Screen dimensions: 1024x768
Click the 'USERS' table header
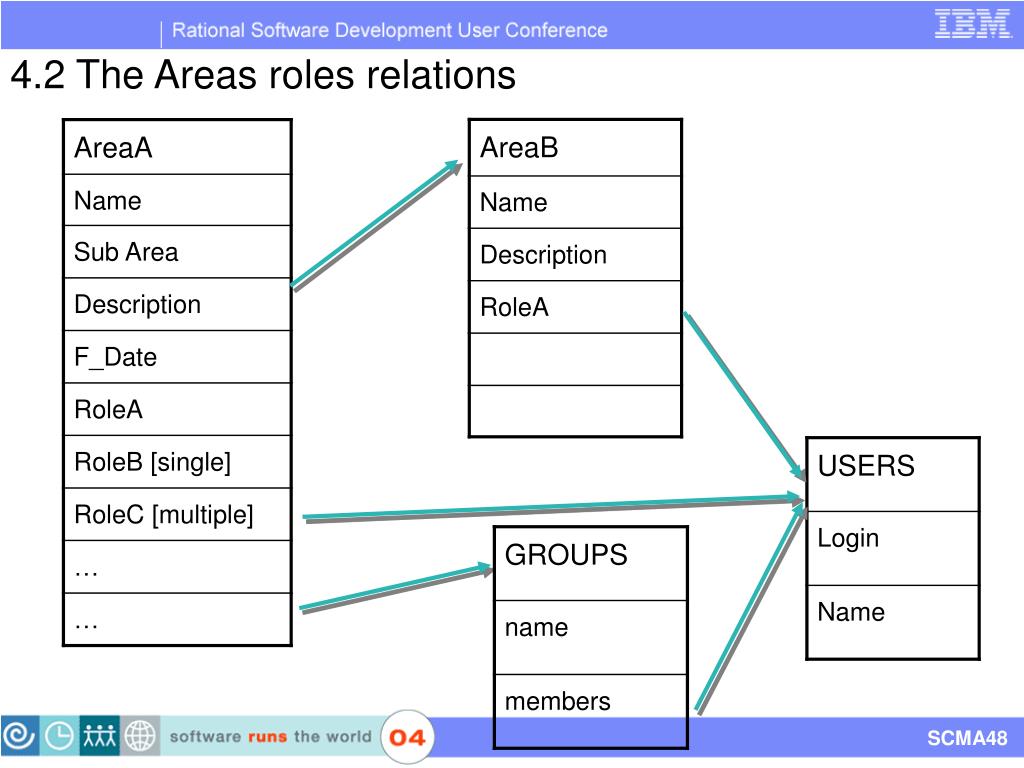[x=893, y=475]
